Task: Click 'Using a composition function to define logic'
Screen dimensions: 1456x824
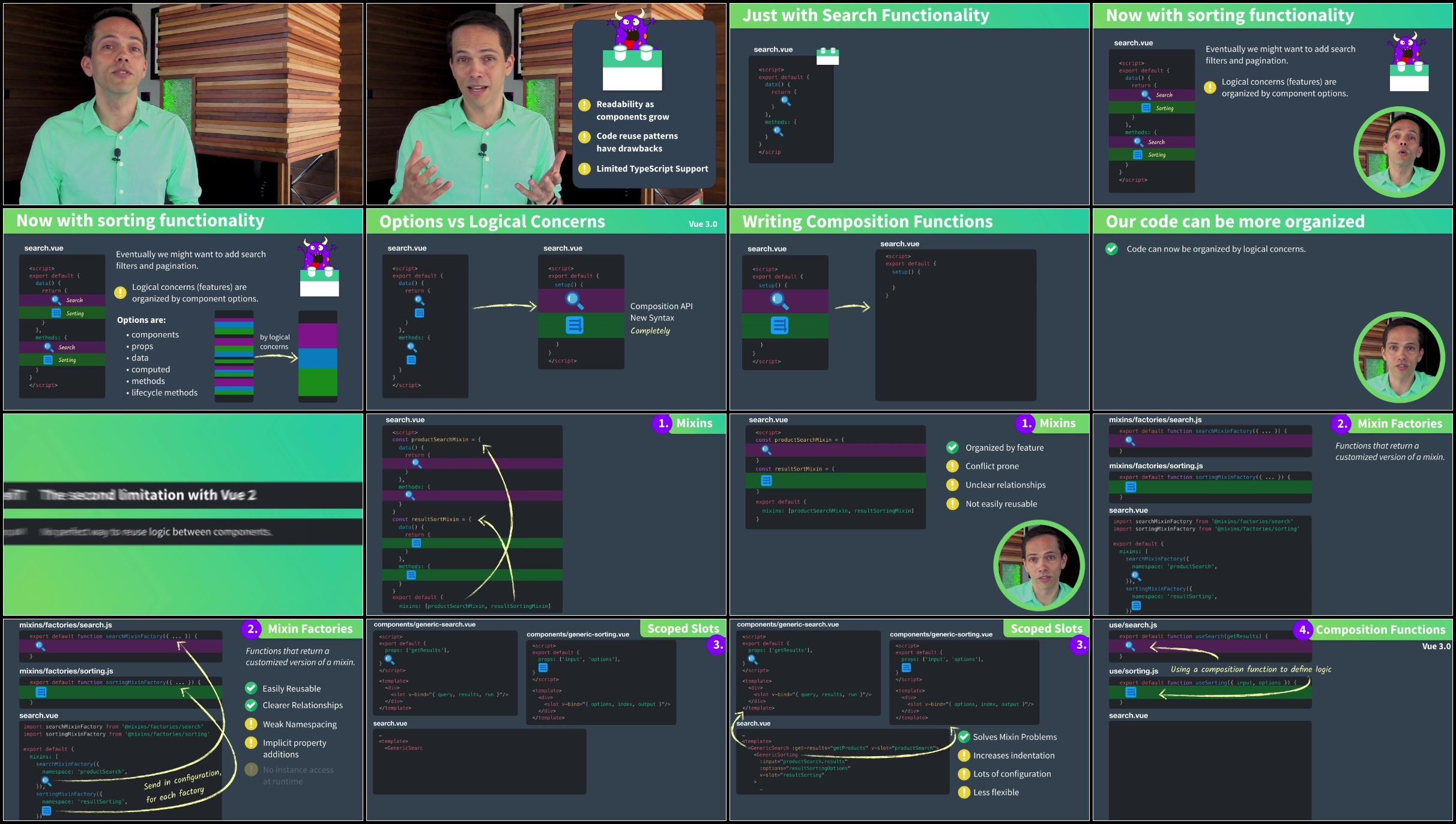Action: 1251,669
